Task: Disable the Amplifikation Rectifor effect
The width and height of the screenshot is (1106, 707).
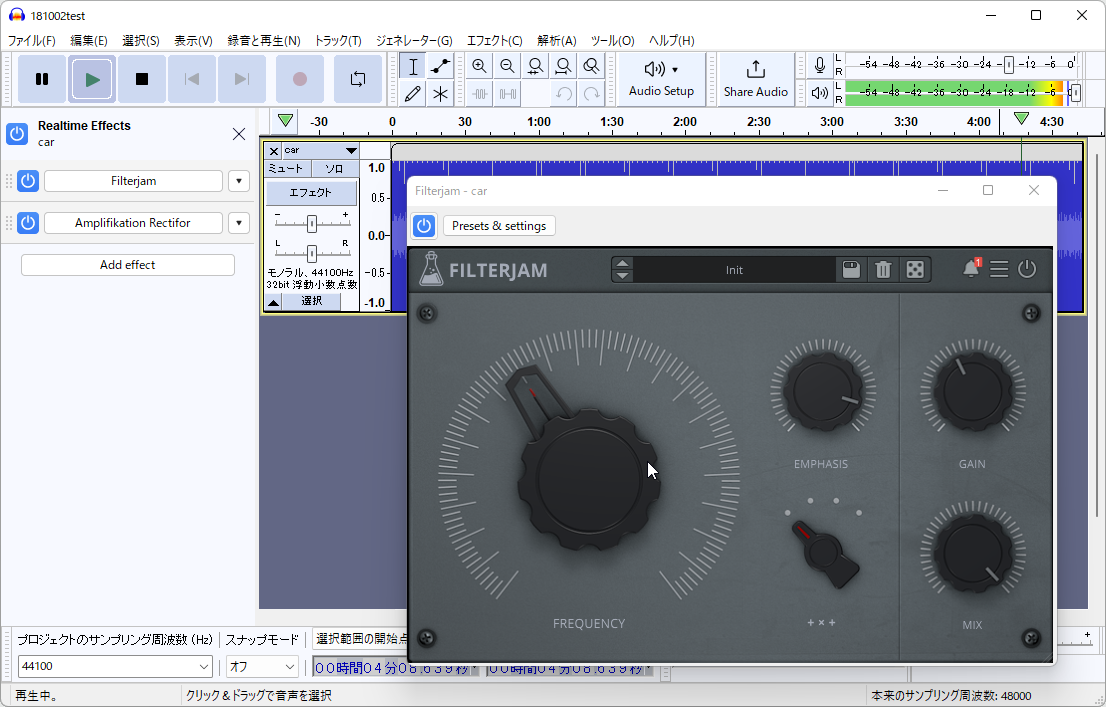Action: (x=28, y=223)
